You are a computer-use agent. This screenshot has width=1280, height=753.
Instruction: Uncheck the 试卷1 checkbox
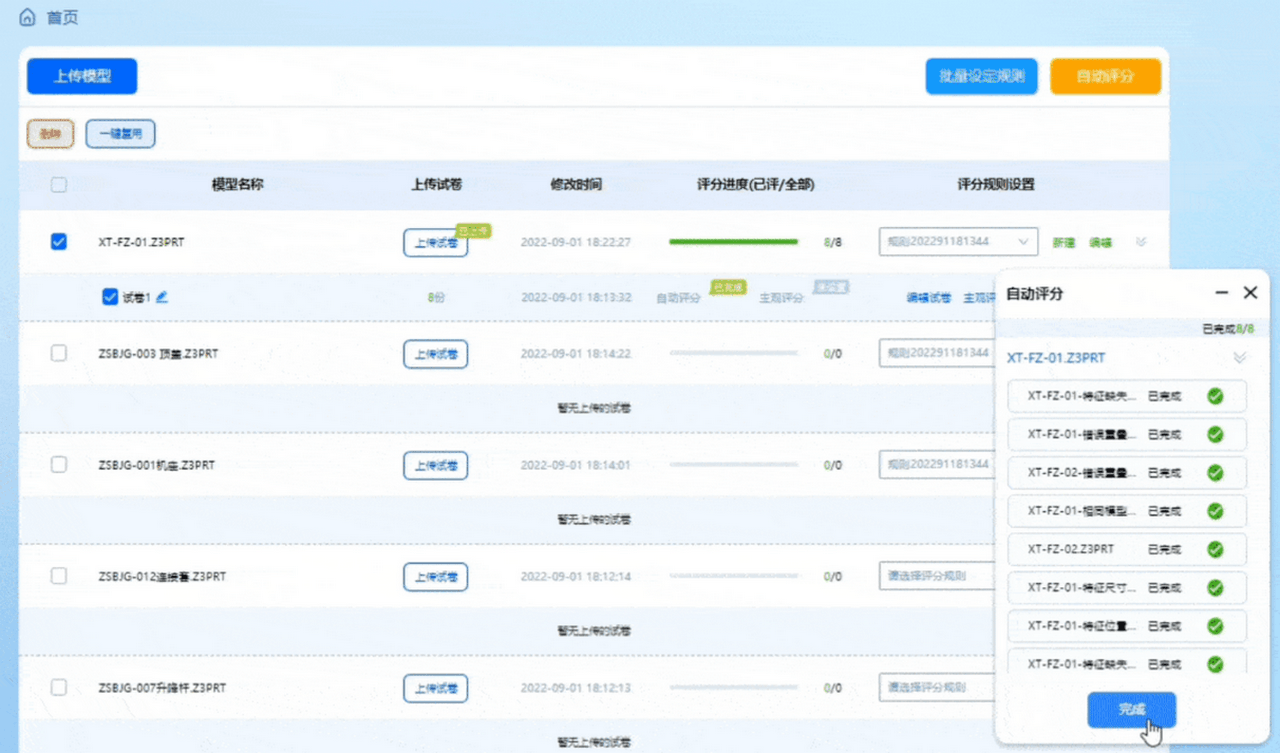click(110, 297)
